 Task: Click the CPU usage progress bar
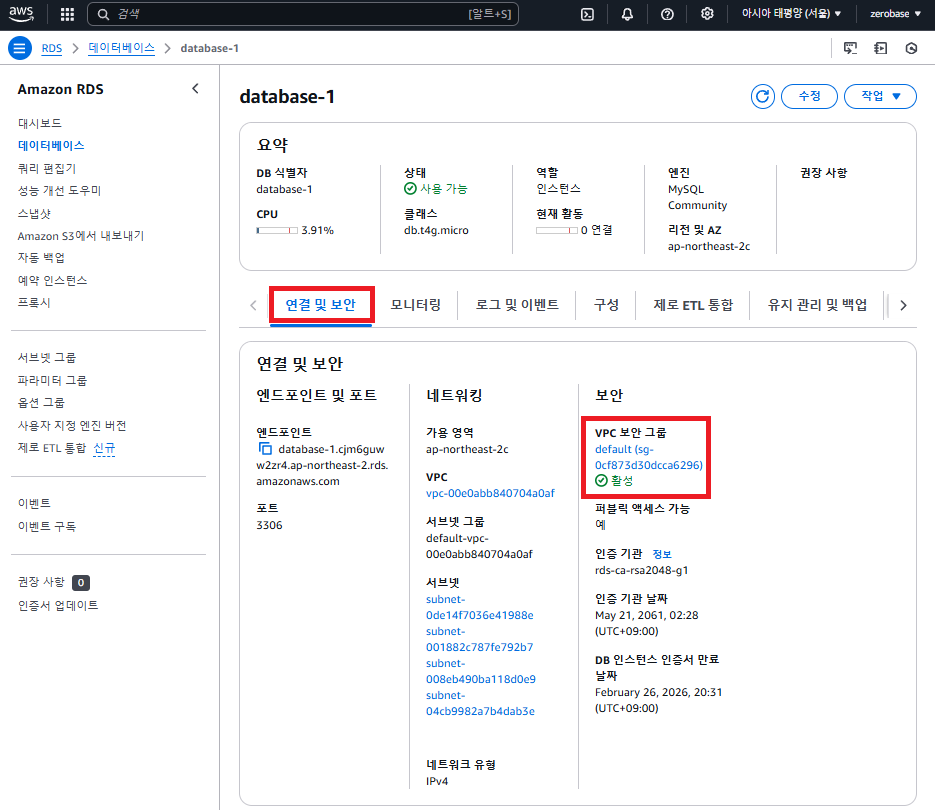pos(277,230)
